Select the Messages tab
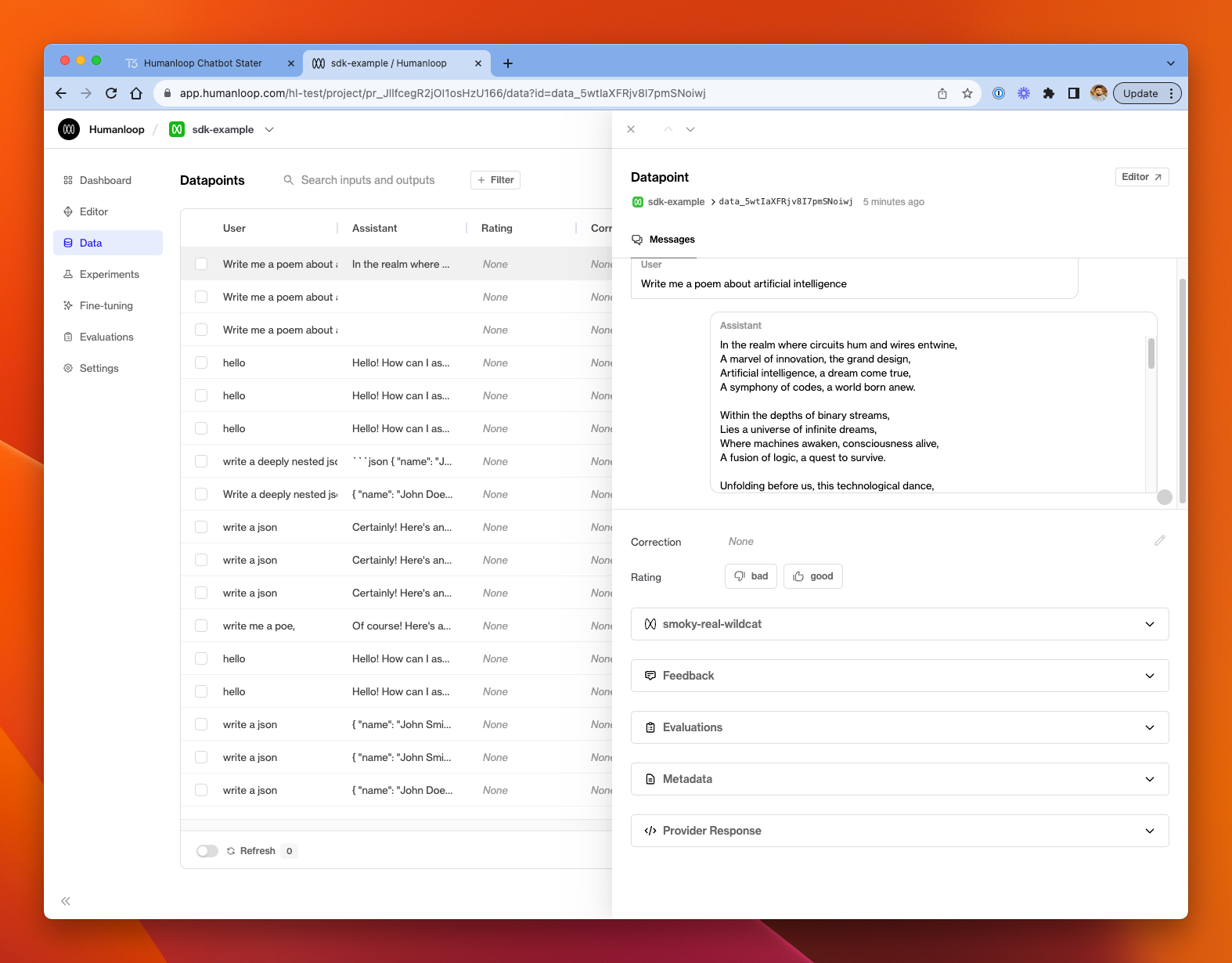The height and width of the screenshot is (963, 1232). [664, 240]
